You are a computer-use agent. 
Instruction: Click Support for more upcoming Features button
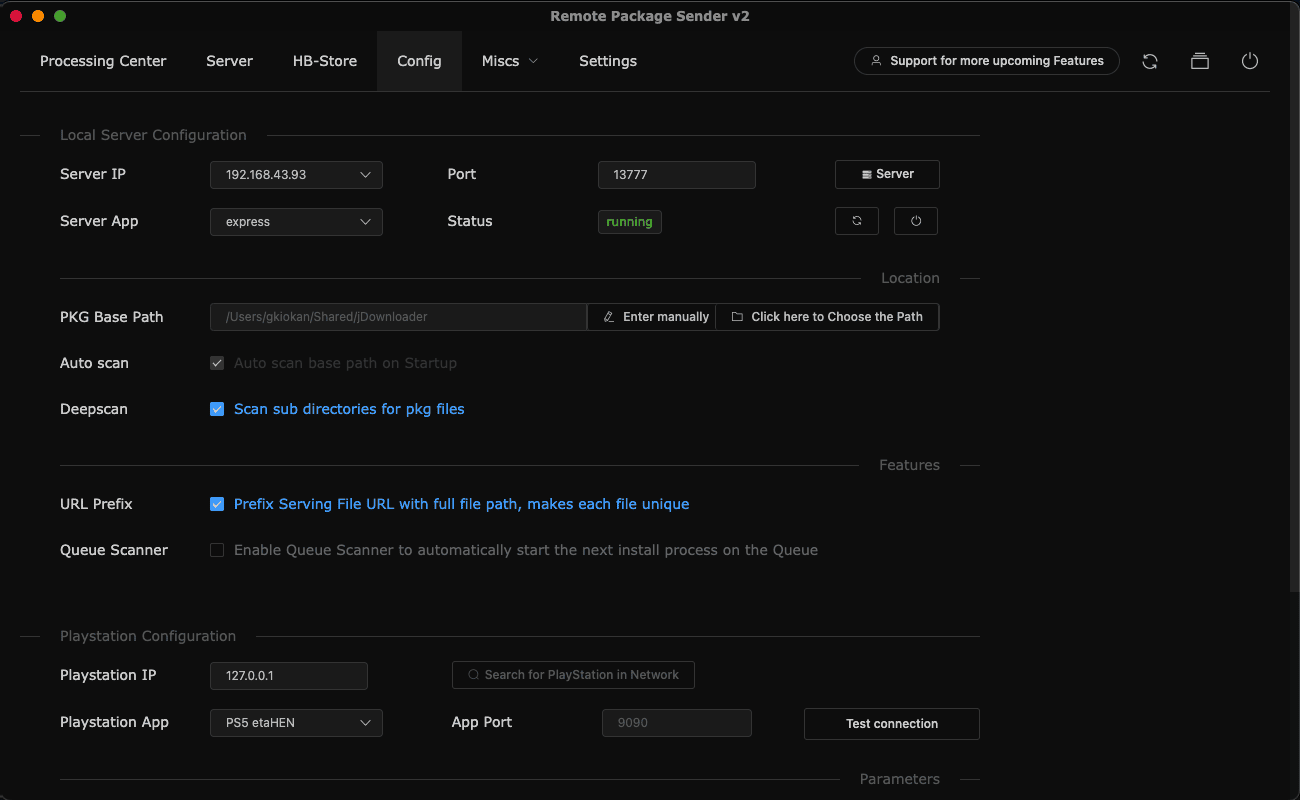(986, 61)
